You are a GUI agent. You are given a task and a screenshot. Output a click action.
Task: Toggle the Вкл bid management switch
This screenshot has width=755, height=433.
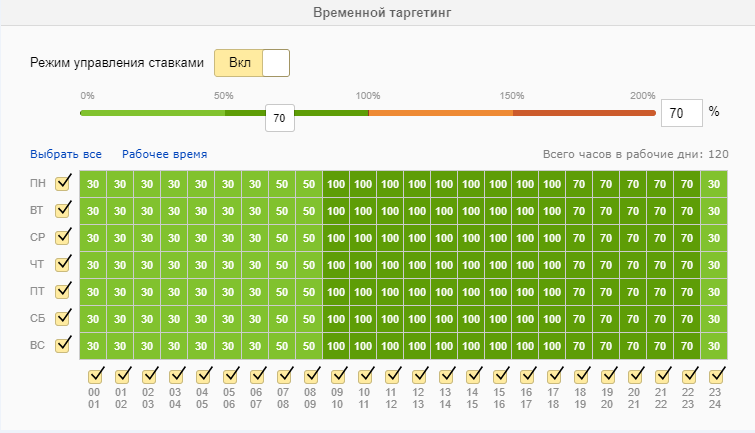252,63
